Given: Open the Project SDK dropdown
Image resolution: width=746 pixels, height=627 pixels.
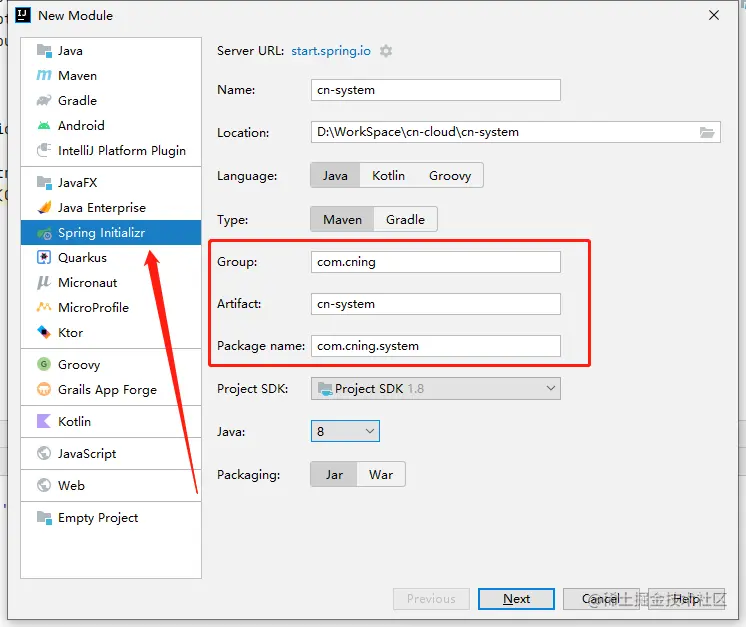Looking at the screenshot, I should point(436,389).
